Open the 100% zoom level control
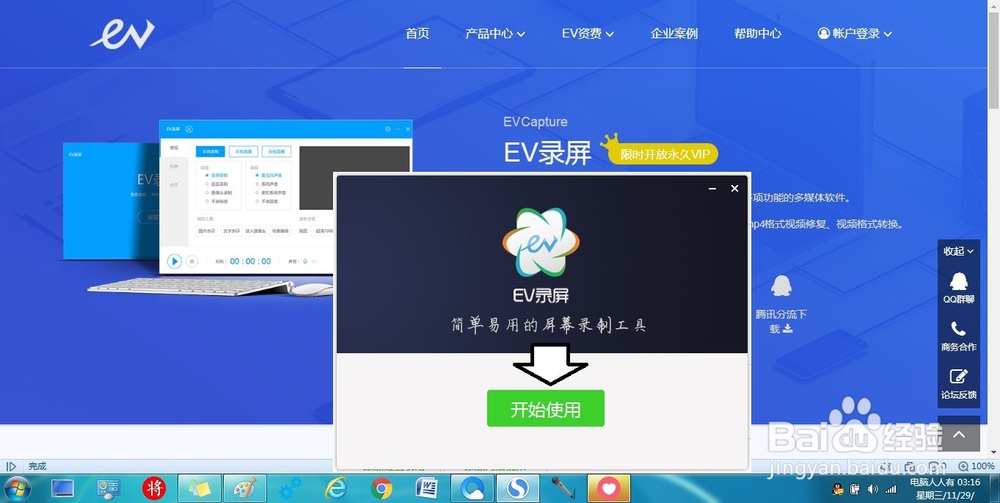The height and width of the screenshot is (503, 1000). point(976,467)
